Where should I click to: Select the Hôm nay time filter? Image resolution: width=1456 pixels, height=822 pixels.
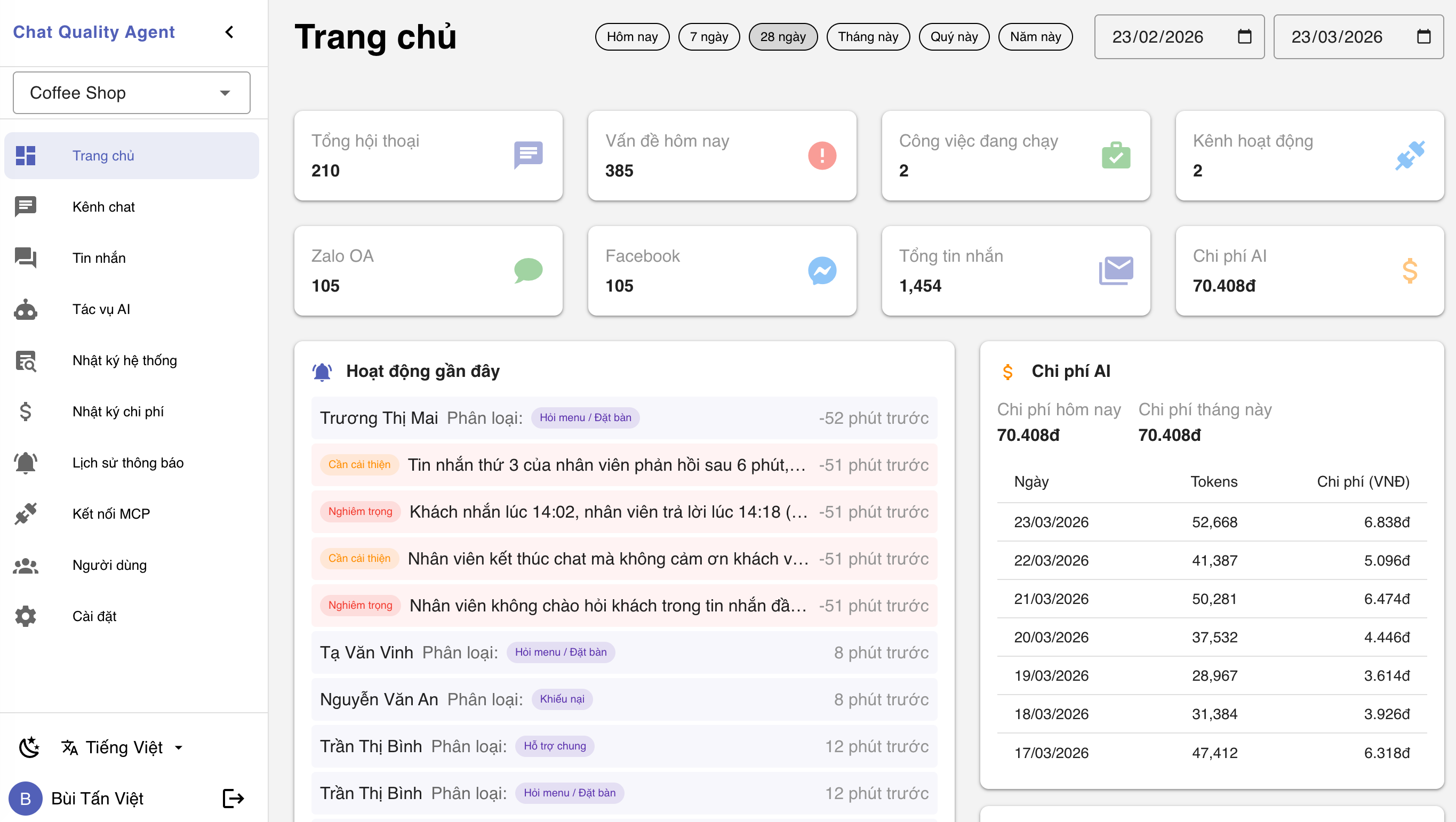pos(632,36)
